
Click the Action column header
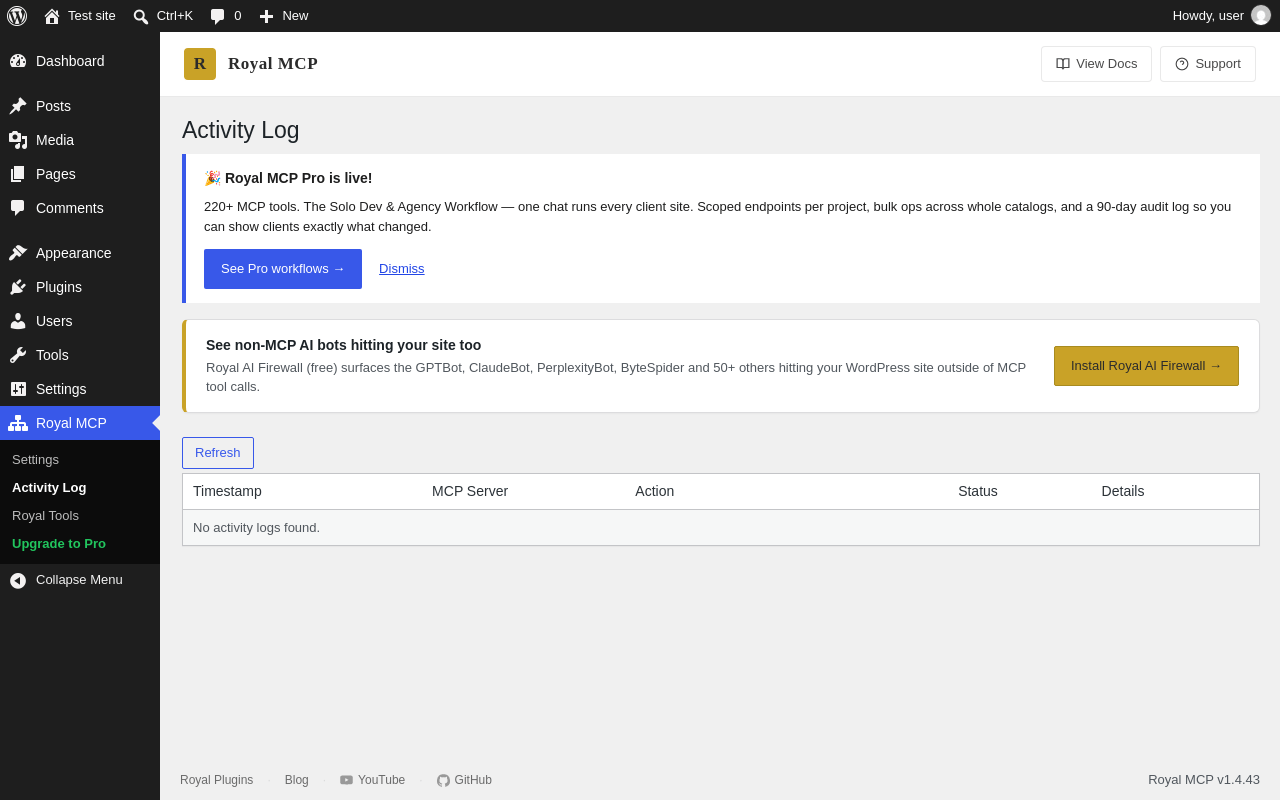[x=655, y=491]
